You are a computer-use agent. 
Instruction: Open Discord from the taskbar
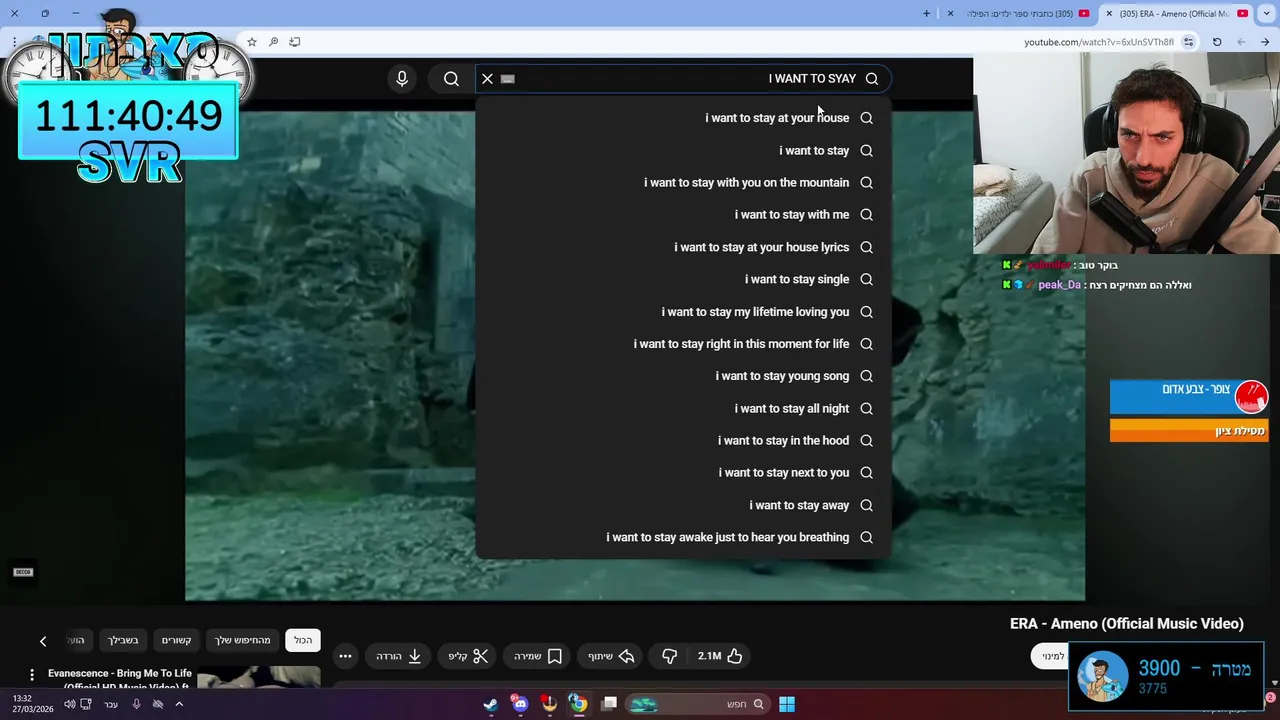click(520, 704)
